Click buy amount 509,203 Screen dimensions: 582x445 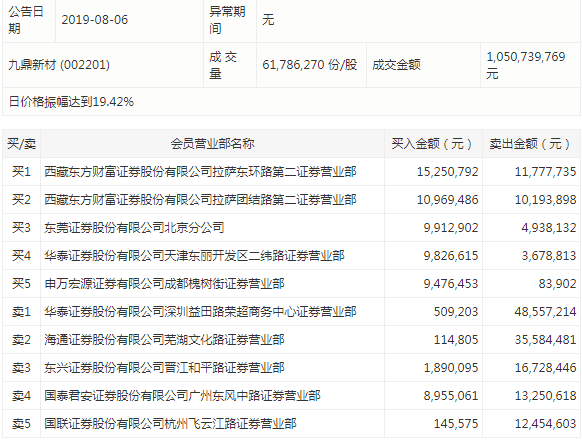pos(456,312)
